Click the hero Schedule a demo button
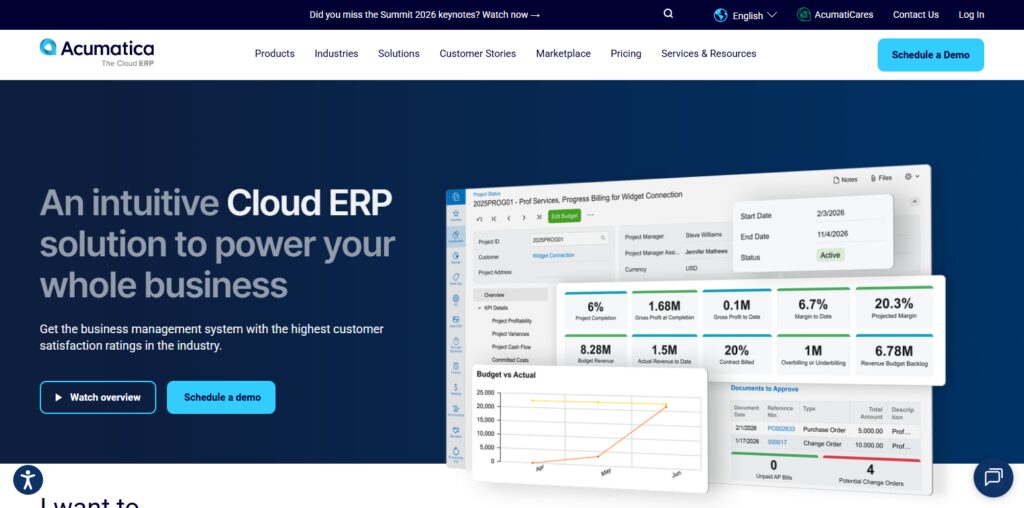 pyautogui.click(x=221, y=397)
